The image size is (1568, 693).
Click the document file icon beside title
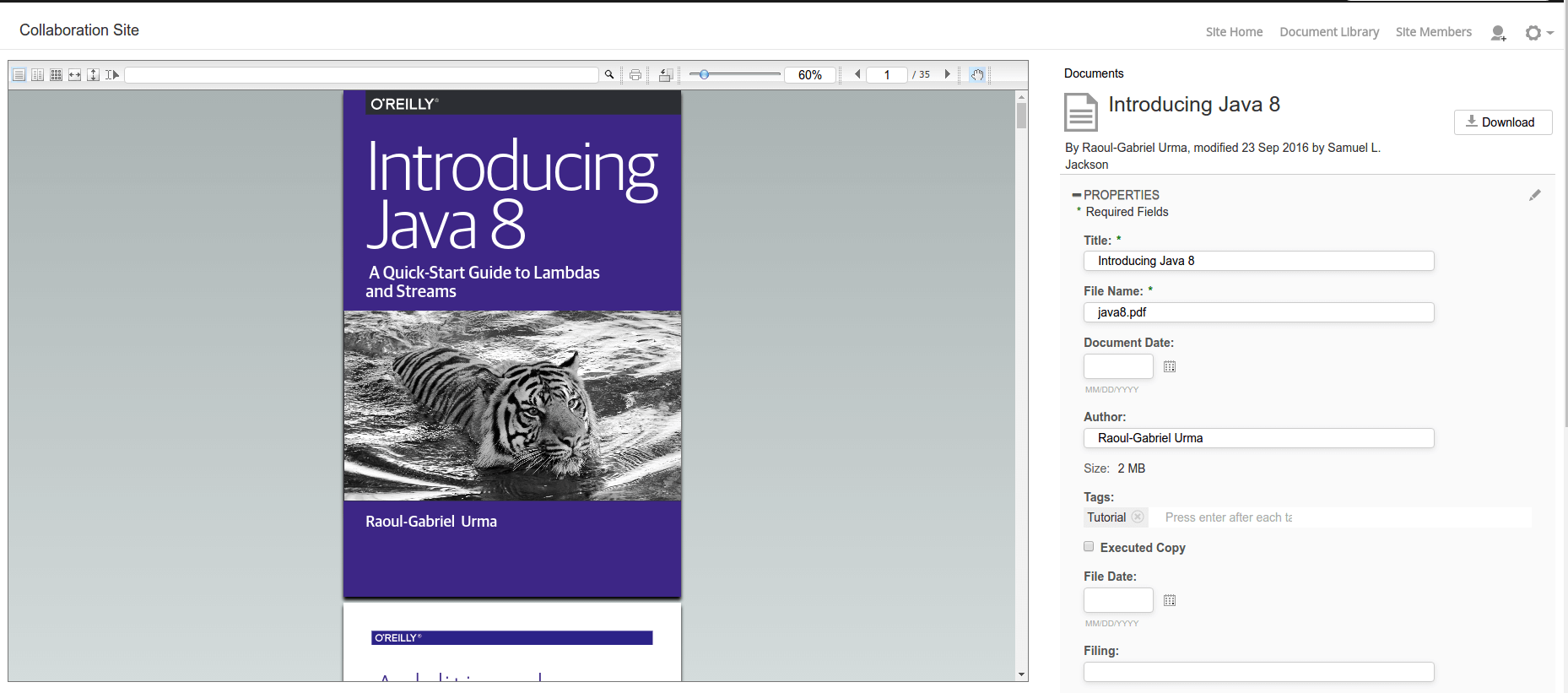[x=1081, y=112]
